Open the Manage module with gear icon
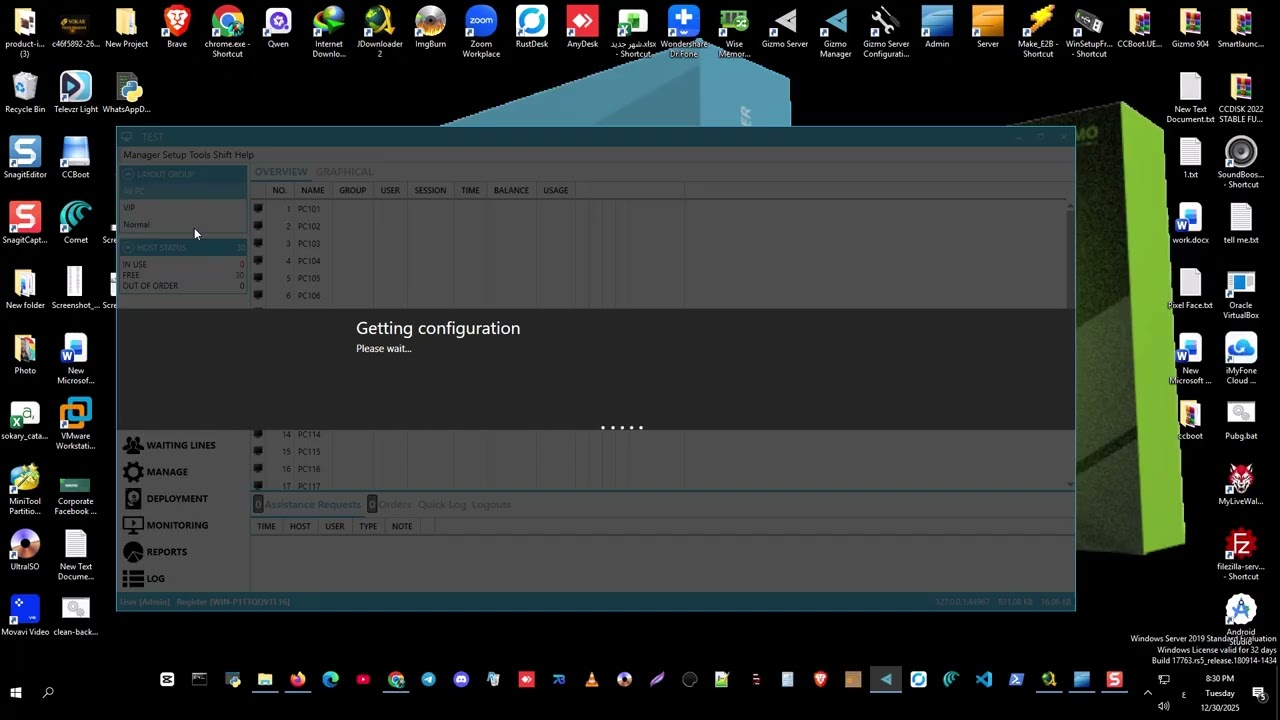This screenshot has width=1280, height=720. [155, 472]
